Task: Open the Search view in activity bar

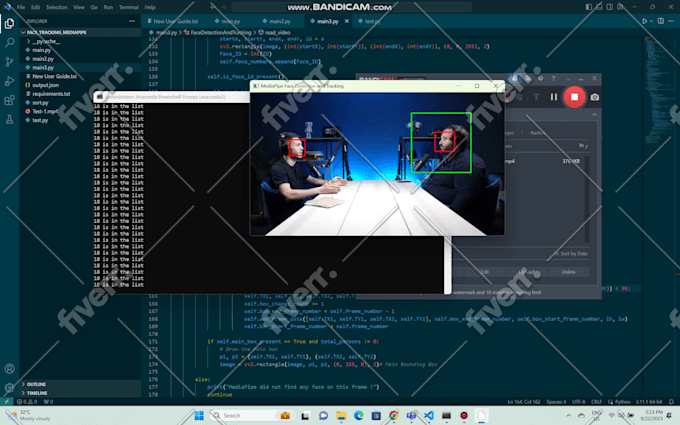Action: tap(9, 42)
